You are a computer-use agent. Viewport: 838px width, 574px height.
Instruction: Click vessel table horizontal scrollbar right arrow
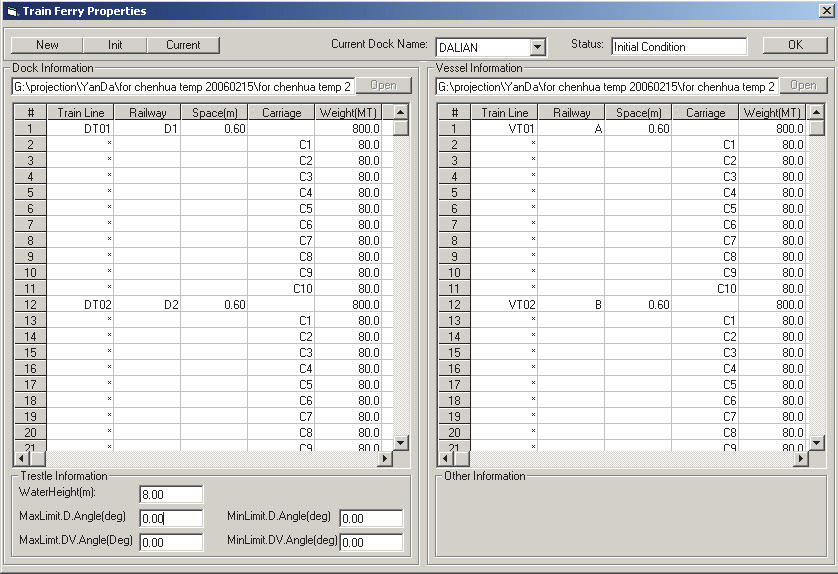pyautogui.click(x=801, y=459)
